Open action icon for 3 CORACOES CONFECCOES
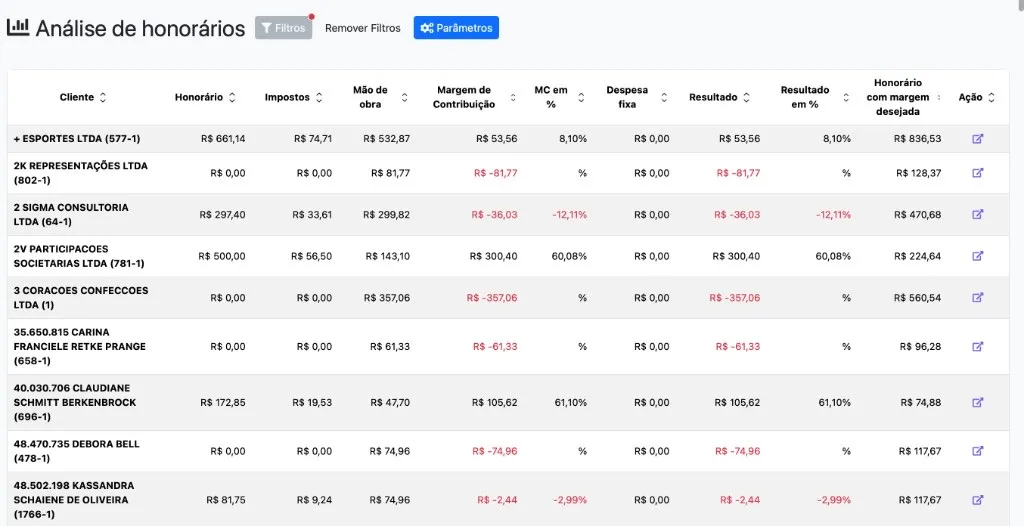 point(978,297)
